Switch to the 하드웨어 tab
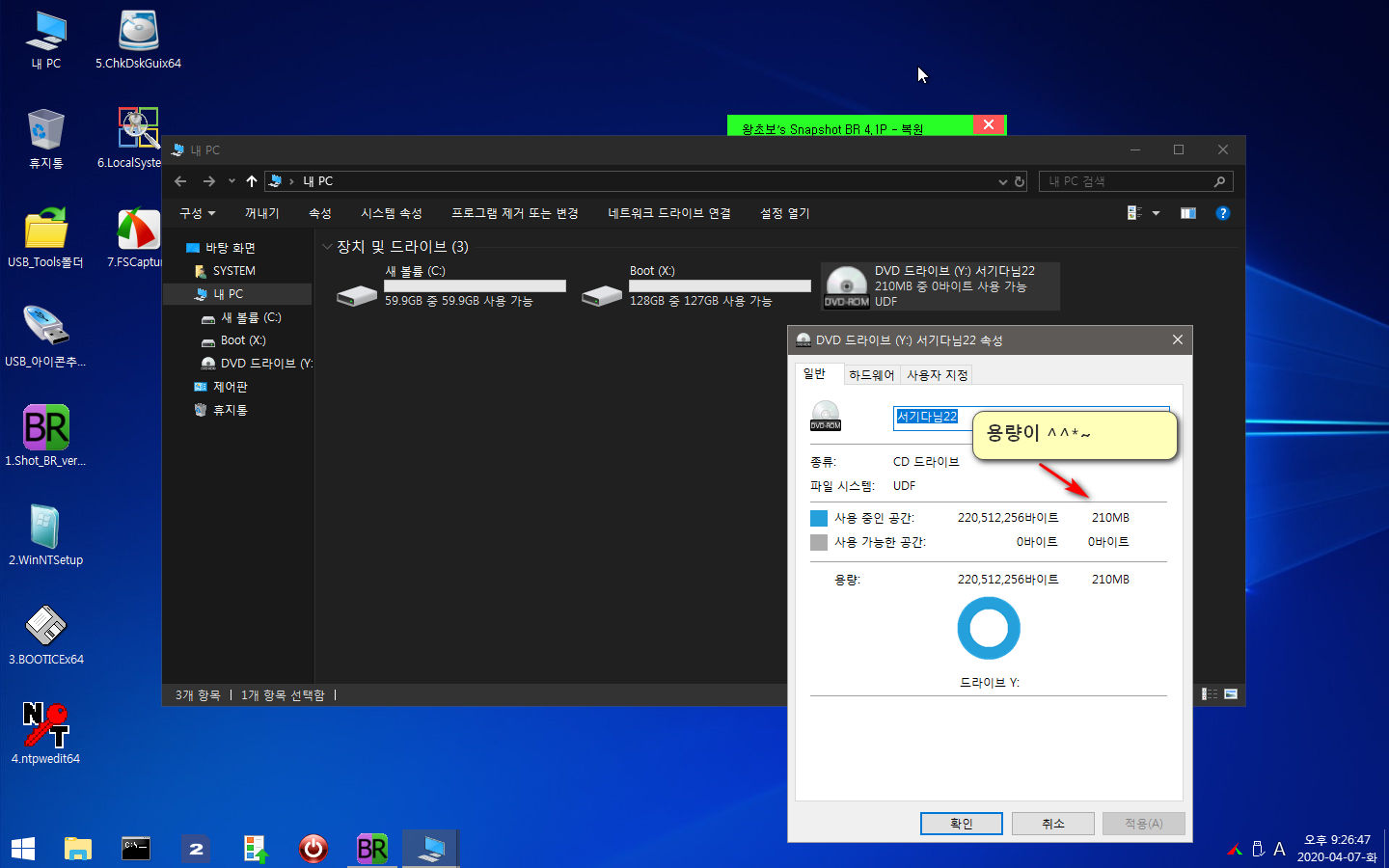This screenshot has height=868, width=1389. (x=871, y=375)
